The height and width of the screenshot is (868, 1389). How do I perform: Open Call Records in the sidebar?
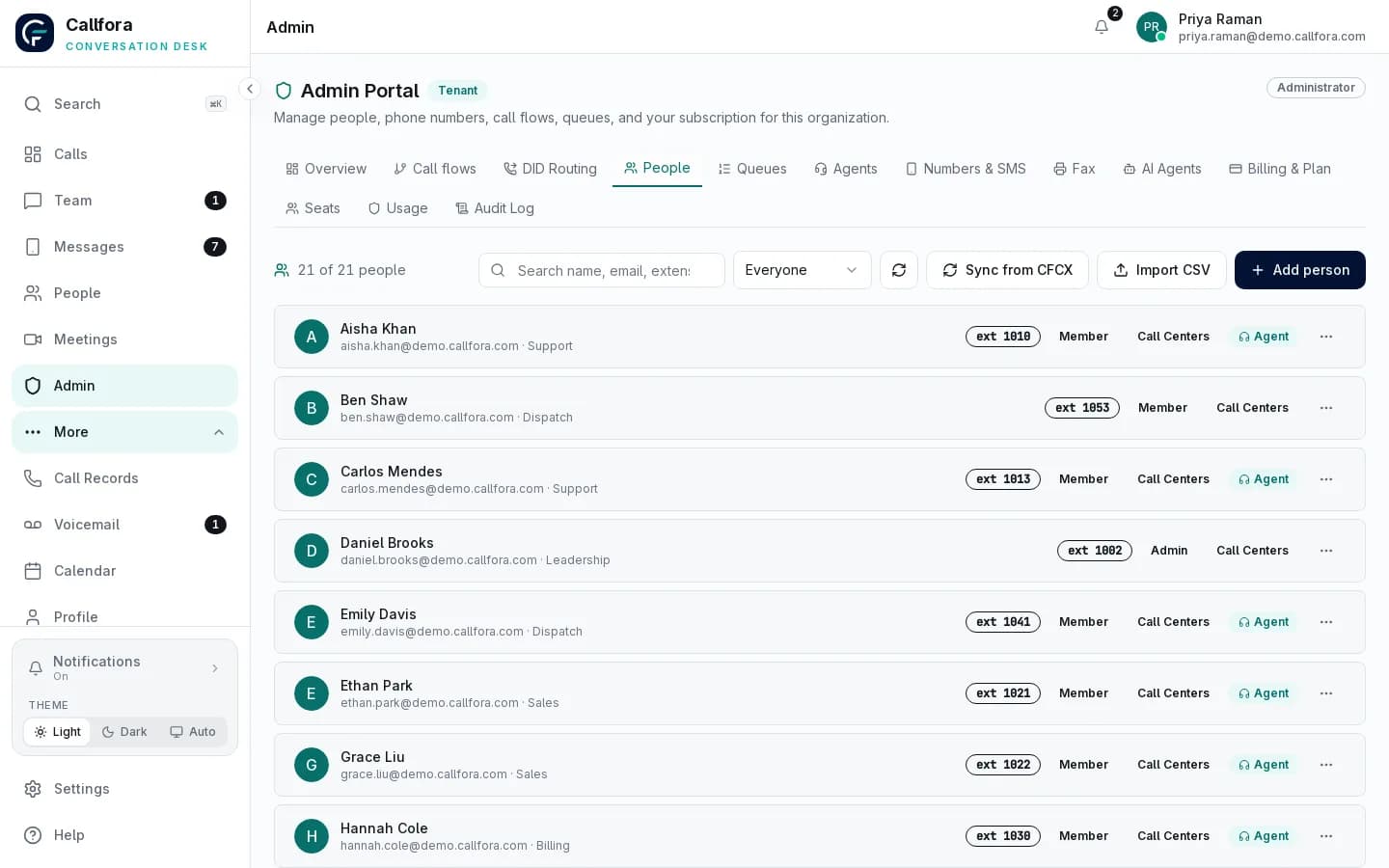tap(124, 478)
